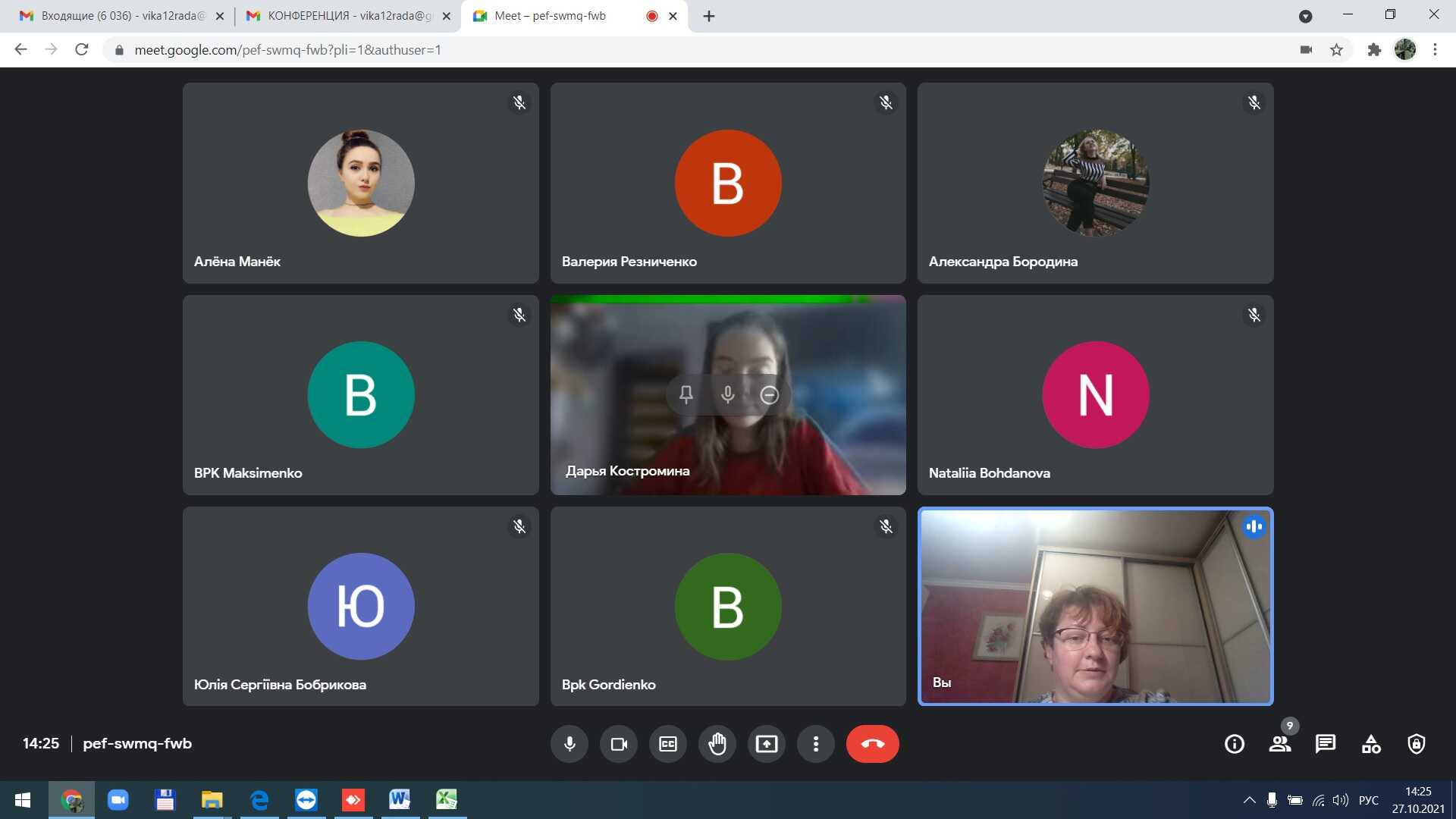The height and width of the screenshot is (819, 1456).
Task: Toggle closed captions (CC)
Action: [668, 744]
